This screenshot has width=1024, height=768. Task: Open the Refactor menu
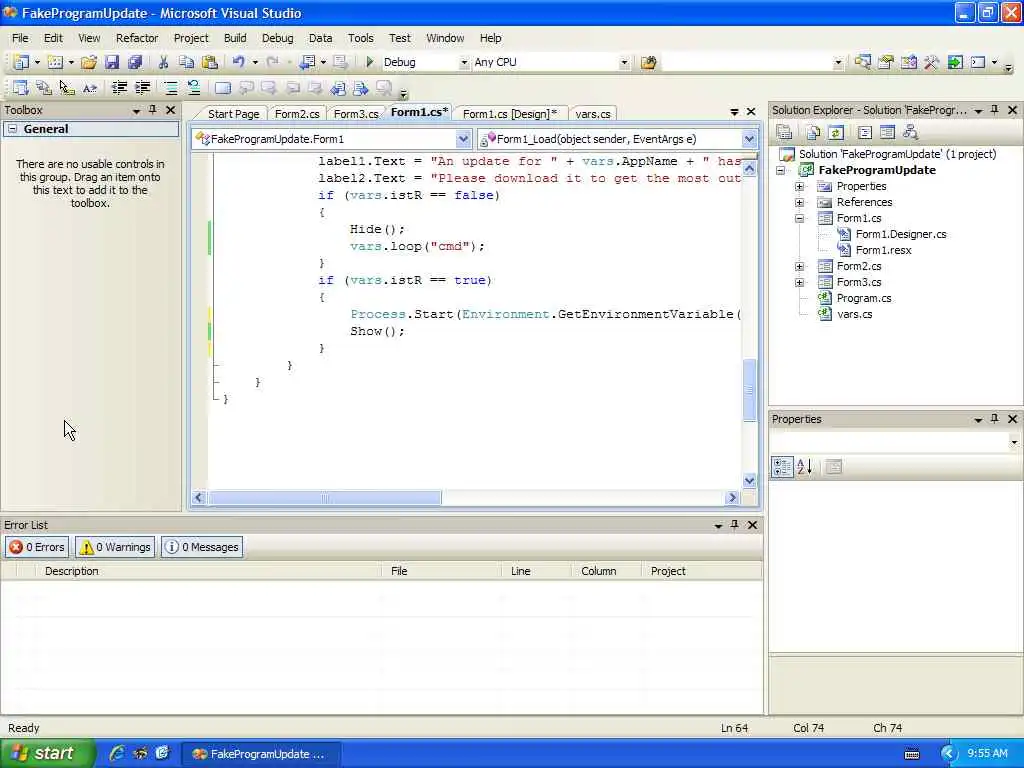[x=136, y=38]
